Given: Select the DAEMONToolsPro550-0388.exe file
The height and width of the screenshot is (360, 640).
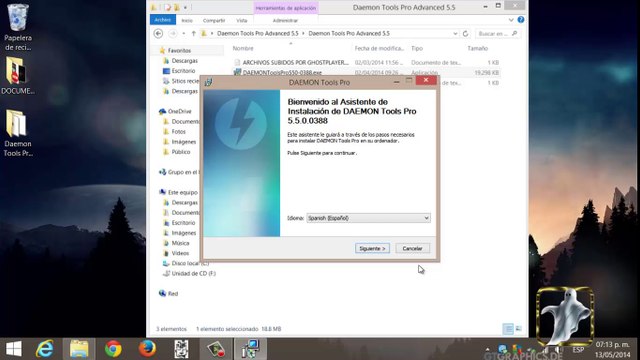Looking at the screenshot, I should click(282, 72).
